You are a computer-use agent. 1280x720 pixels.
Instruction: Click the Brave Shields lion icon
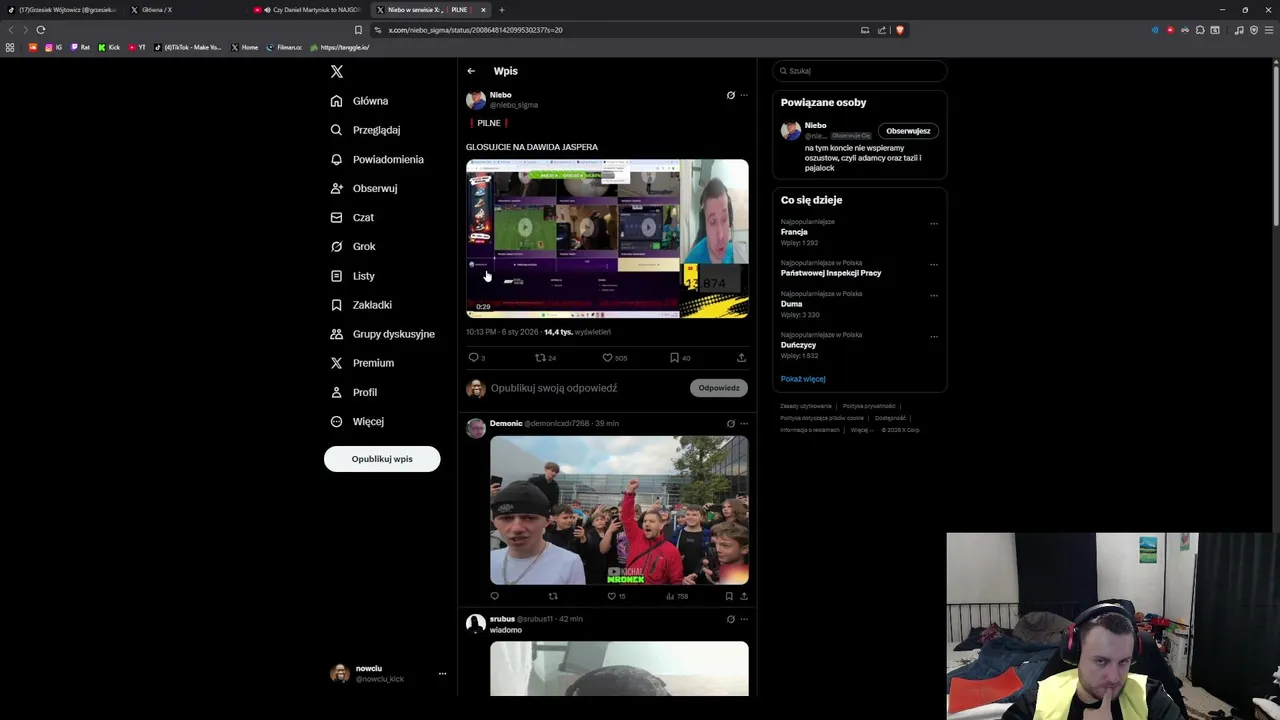[900, 30]
